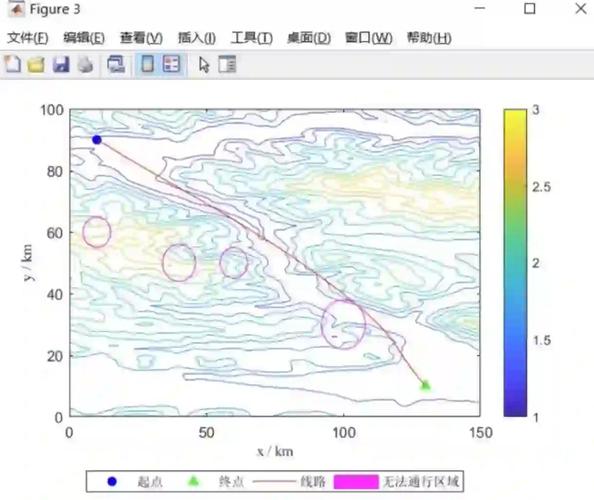Viewport: 594px width, 500px height.
Task: Open the 插入(I) menu
Action: (197, 38)
